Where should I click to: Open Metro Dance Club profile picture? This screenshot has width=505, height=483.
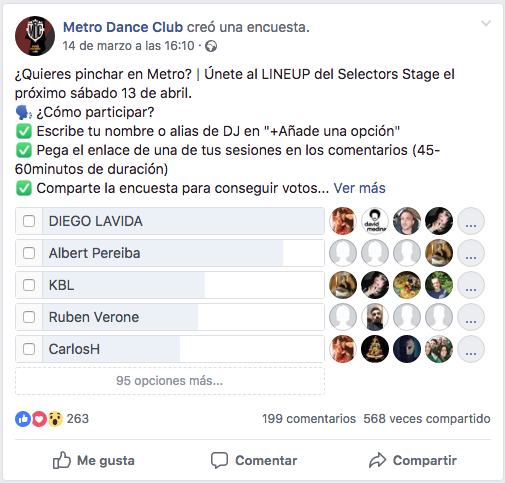35,36
